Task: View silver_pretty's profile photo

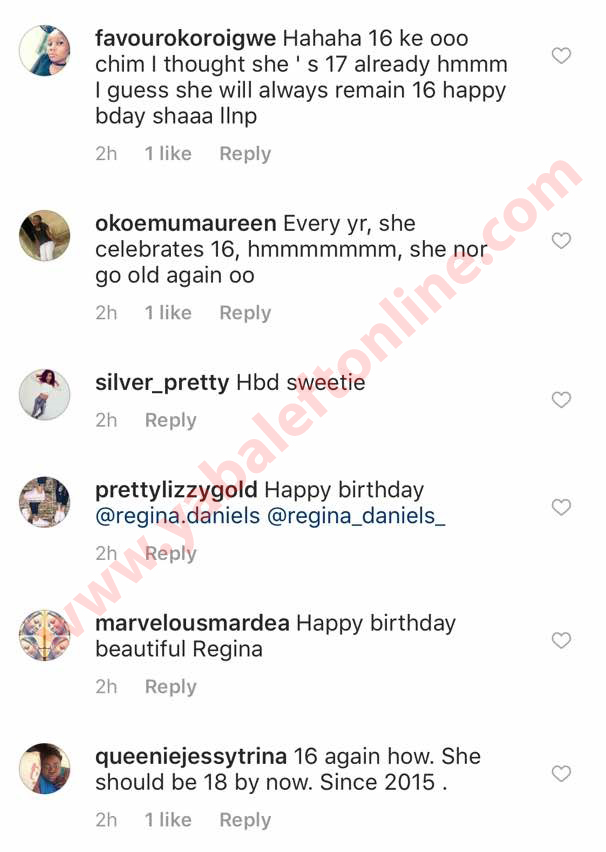Action: coord(45,395)
